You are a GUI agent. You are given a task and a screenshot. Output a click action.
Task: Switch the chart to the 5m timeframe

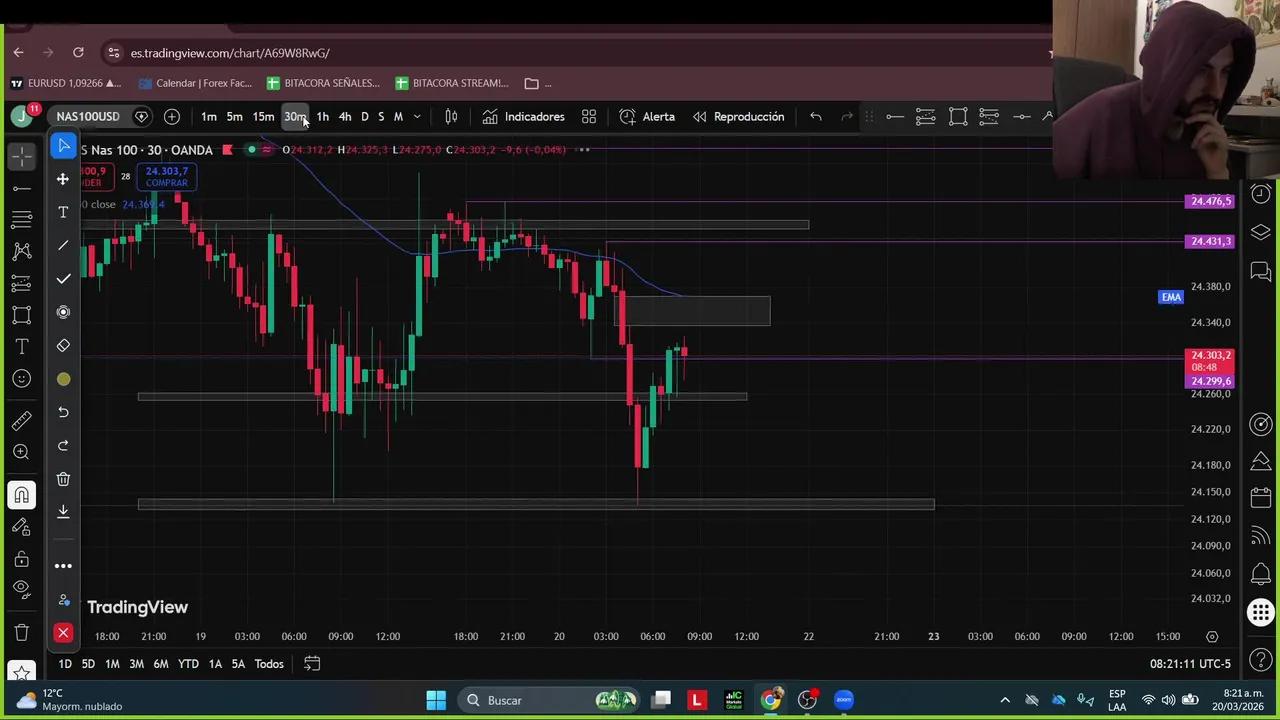(234, 117)
